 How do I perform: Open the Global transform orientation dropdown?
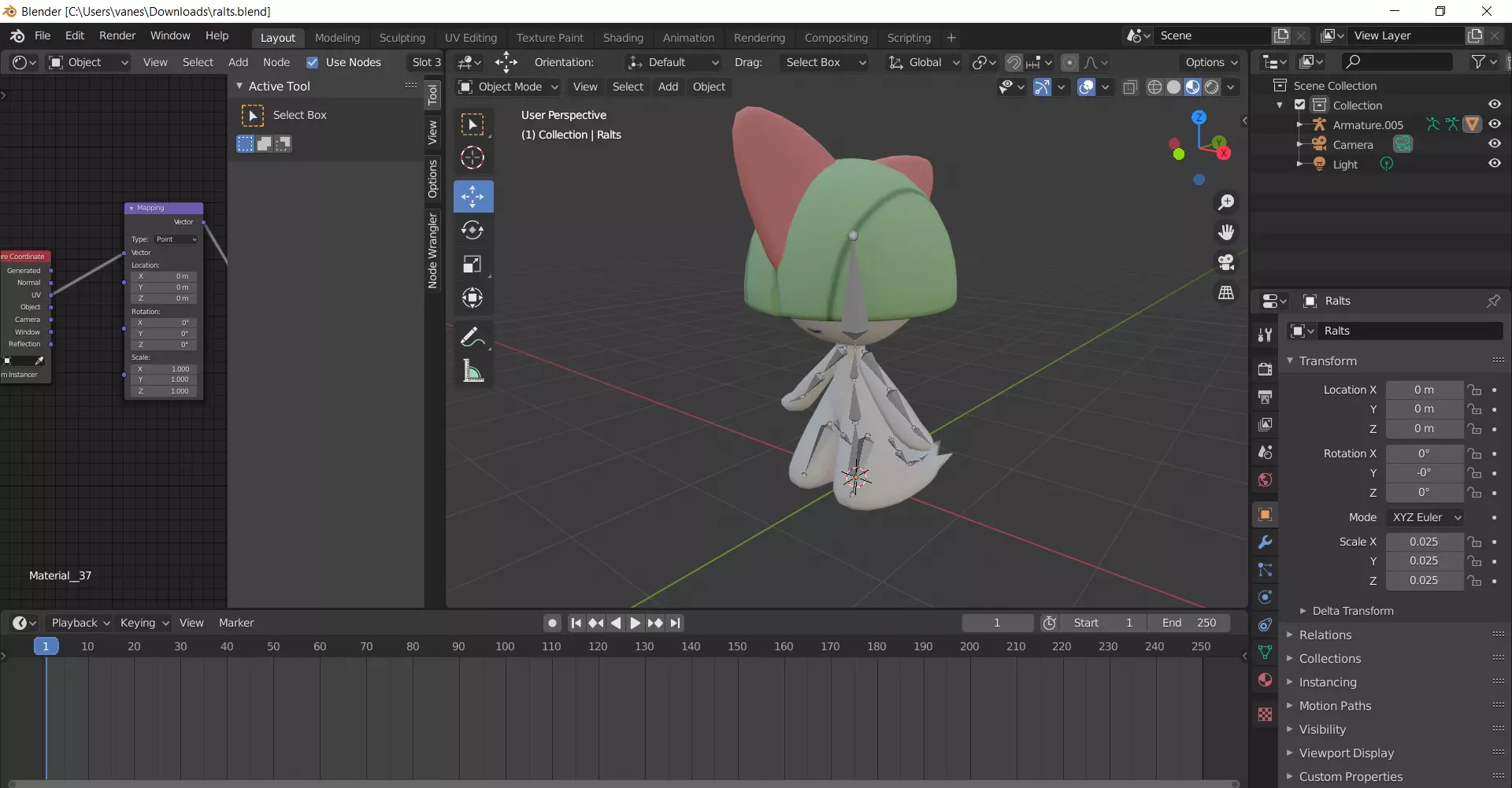pos(924,62)
